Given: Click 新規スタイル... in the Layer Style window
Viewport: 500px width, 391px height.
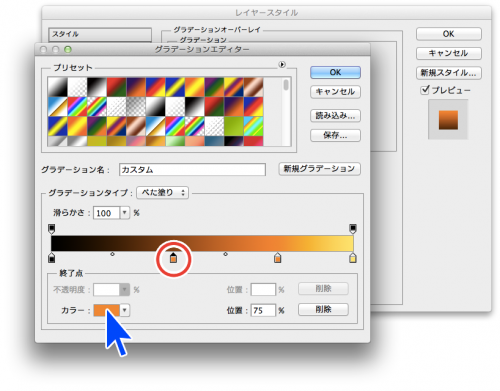Looking at the screenshot, I should coord(449,73).
